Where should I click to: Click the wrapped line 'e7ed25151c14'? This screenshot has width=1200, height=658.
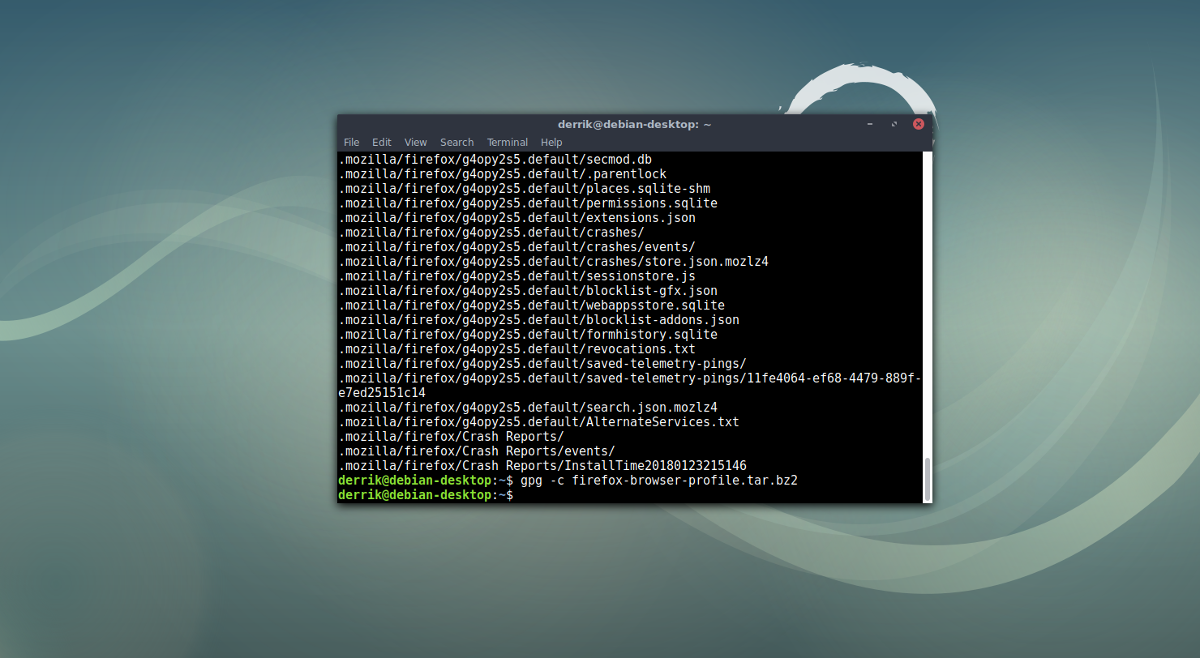click(382, 392)
